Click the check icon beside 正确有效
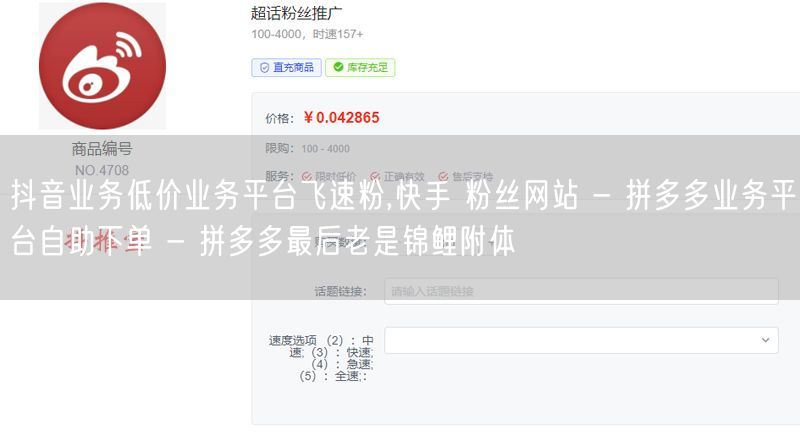This screenshot has height=436, width=800. pyautogui.click(x=375, y=176)
